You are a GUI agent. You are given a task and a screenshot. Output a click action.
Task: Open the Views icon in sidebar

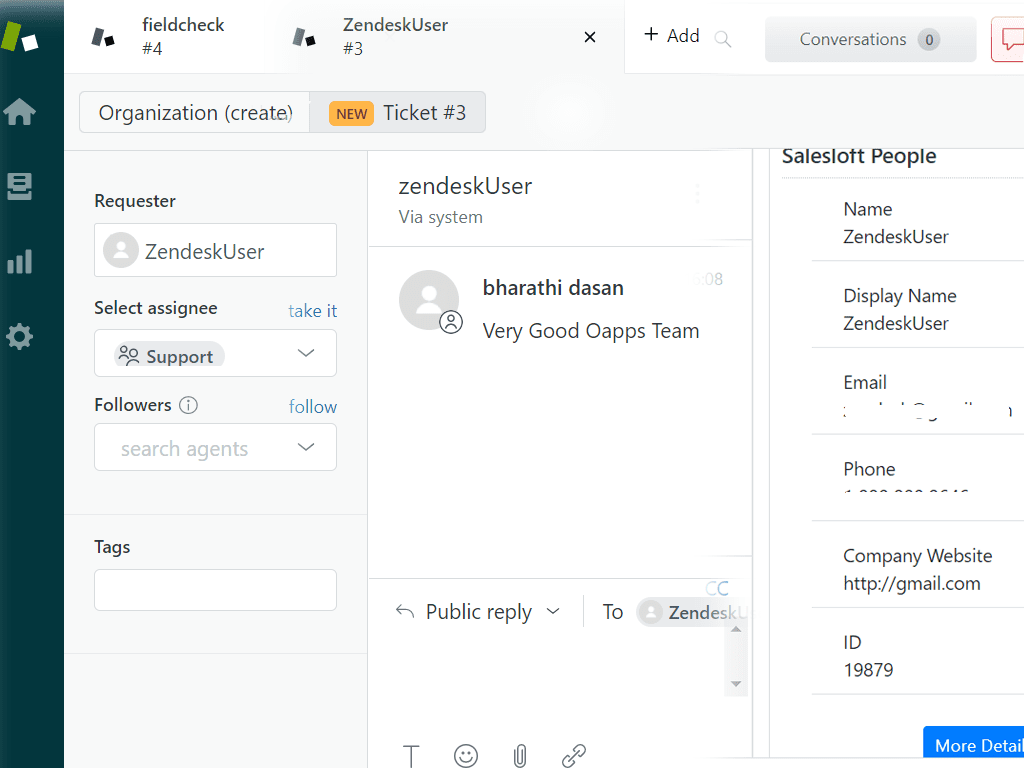(20, 186)
